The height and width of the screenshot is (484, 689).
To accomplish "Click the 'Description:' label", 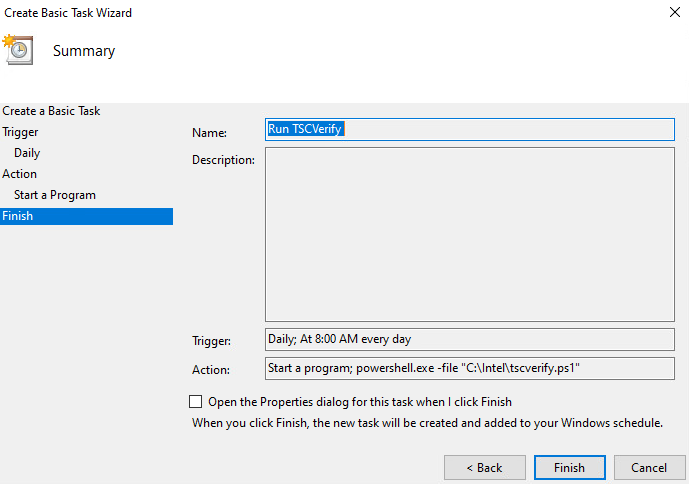I will pos(223,160).
